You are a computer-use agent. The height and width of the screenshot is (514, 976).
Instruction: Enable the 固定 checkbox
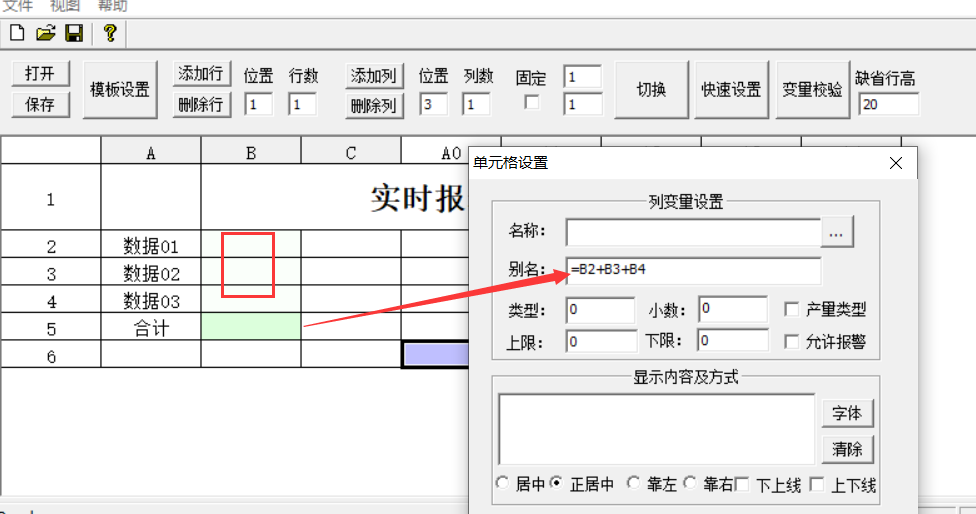click(x=532, y=102)
